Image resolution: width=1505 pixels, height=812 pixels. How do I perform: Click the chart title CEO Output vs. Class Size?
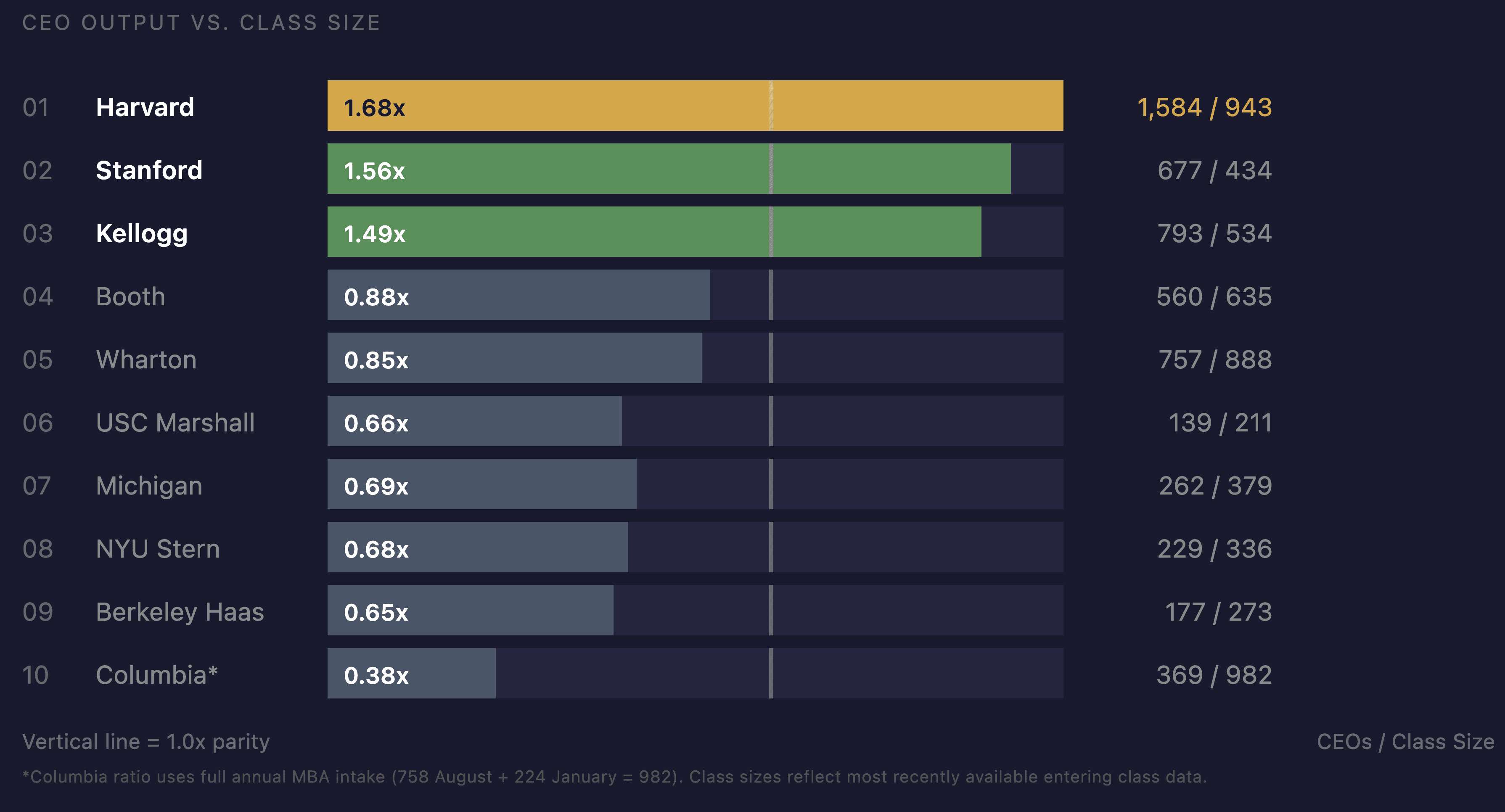coord(201,23)
